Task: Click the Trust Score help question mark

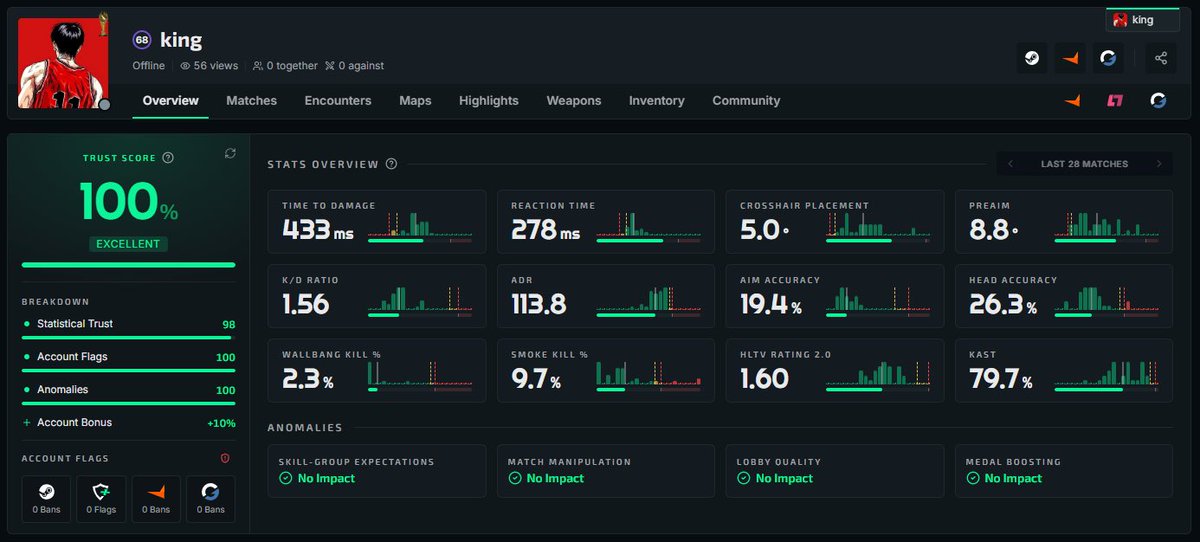Action: click(x=168, y=158)
